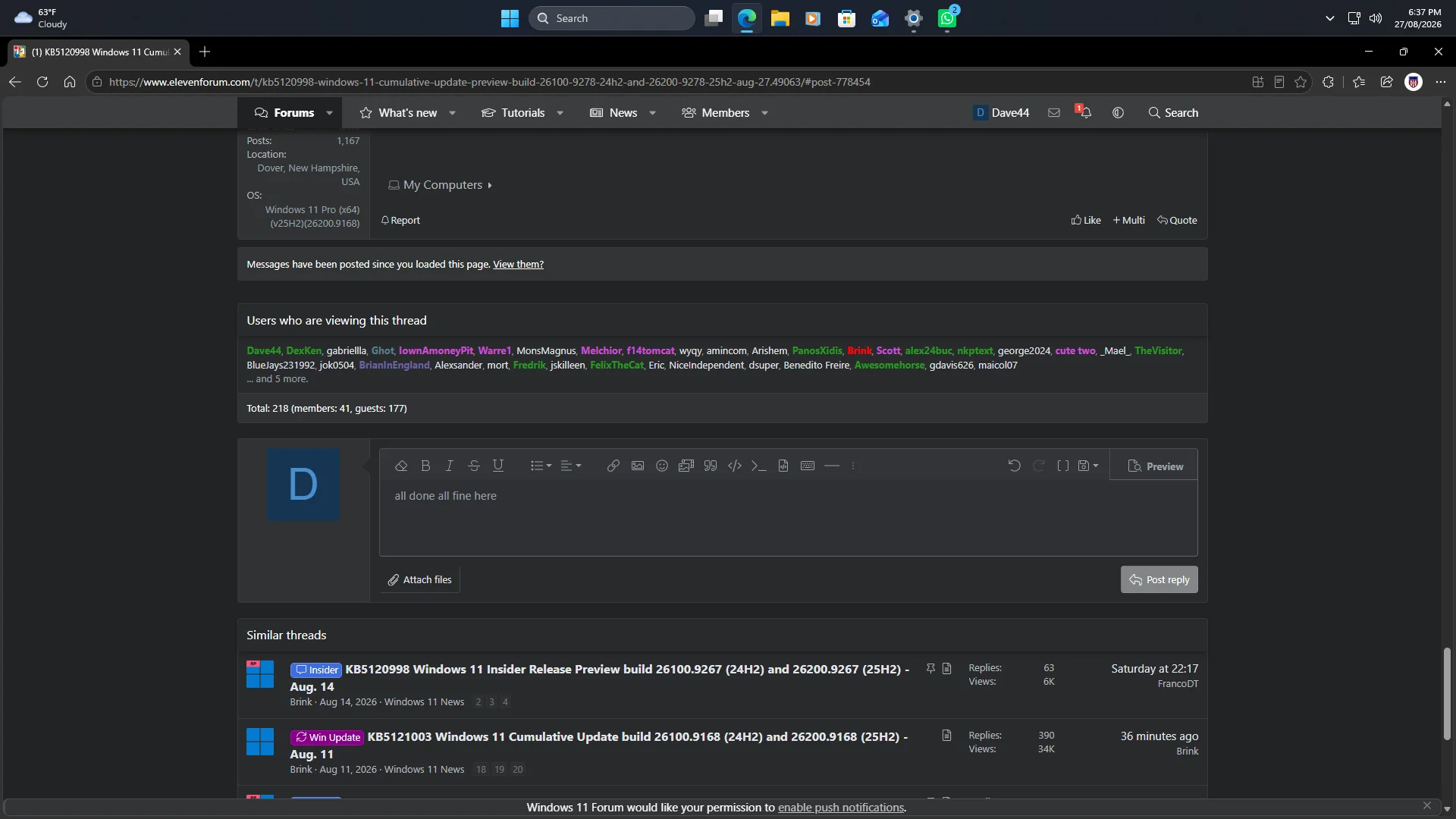Click the code file document icon in editor
The height and width of the screenshot is (819, 1456).
pyautogui.click(x=783, y=466)
